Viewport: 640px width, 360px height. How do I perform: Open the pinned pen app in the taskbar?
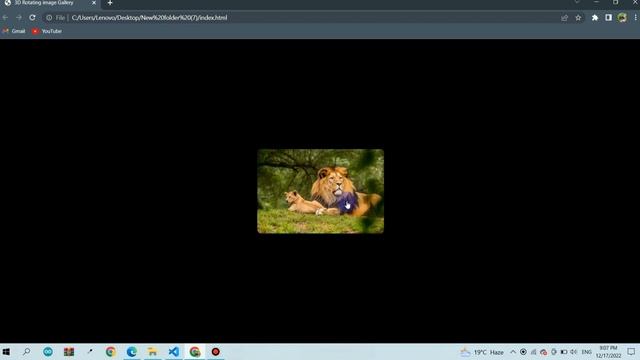coord(90,351)
